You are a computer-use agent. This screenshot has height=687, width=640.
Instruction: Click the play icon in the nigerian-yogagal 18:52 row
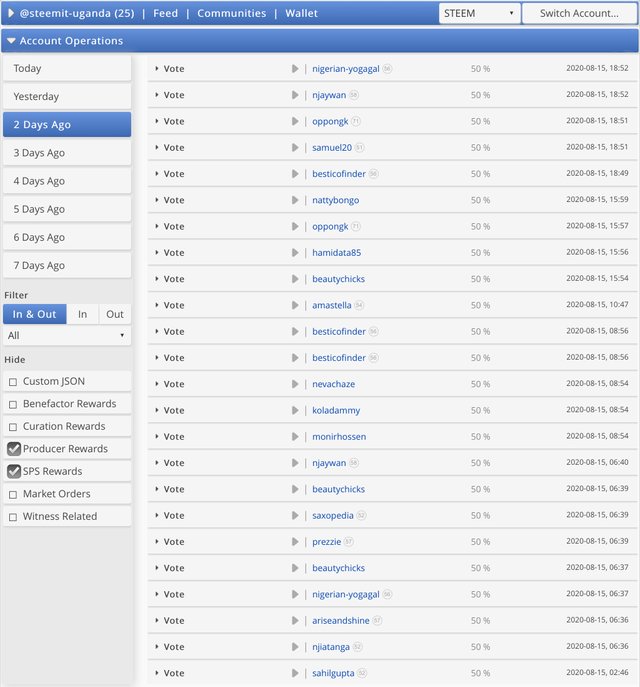click(x=295, y=69)
